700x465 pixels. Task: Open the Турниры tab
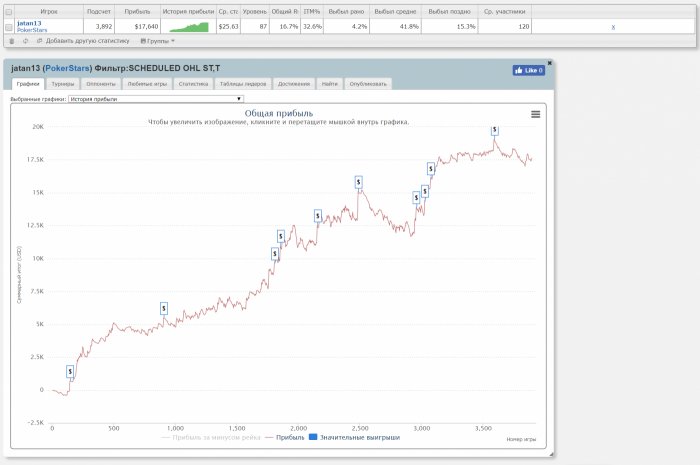click(x=62, y=84)
